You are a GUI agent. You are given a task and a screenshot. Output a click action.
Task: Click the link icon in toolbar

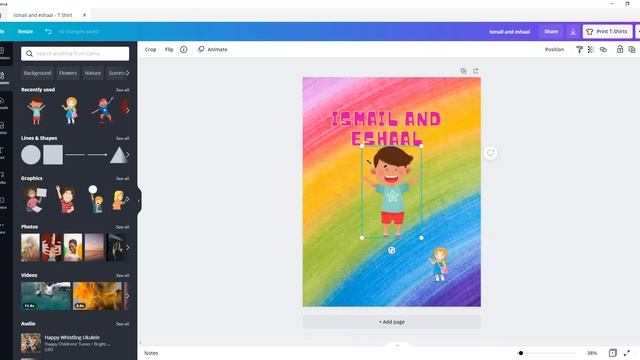[x=603, y=49]
